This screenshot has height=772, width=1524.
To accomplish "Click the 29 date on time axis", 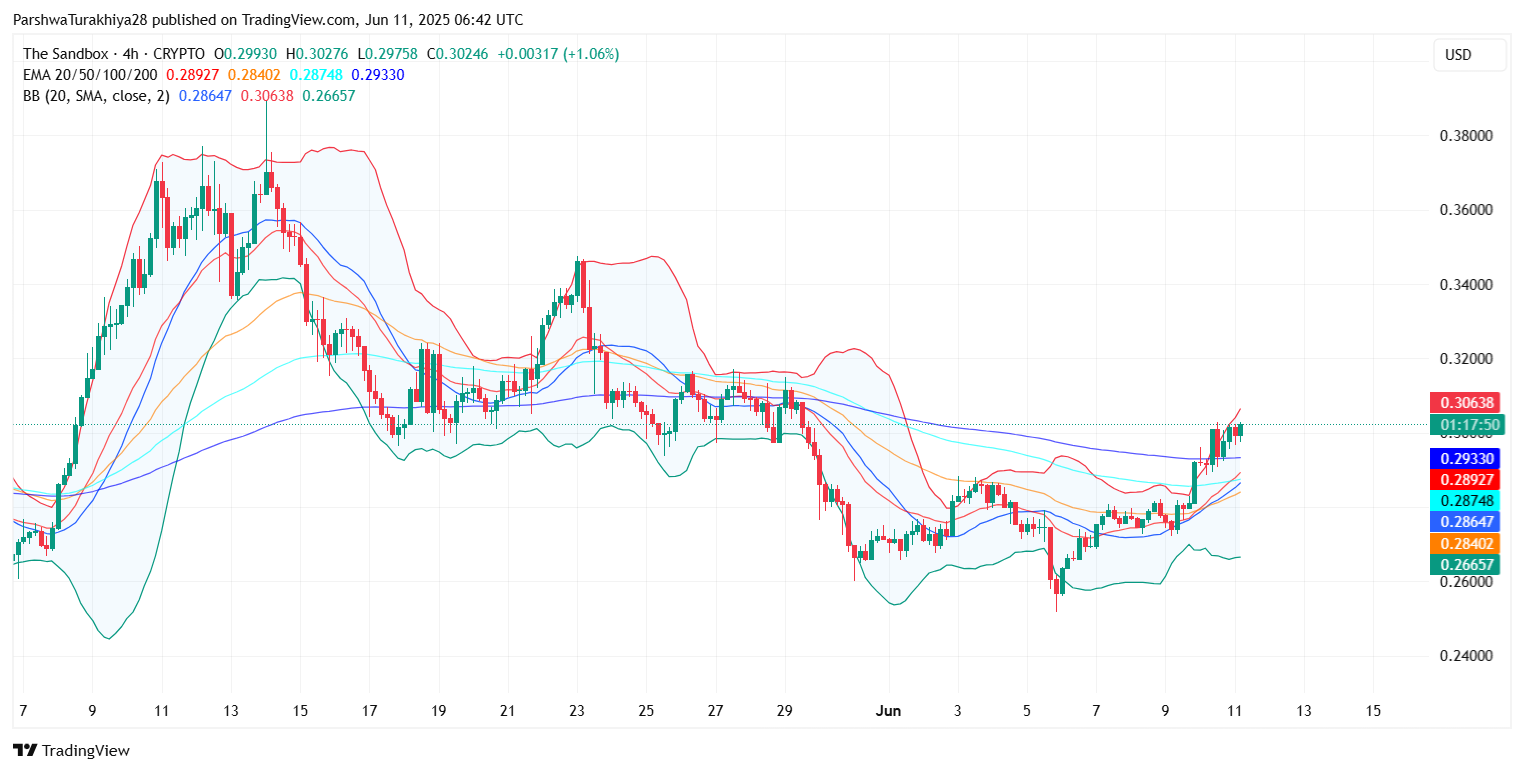I will [784, 711].
